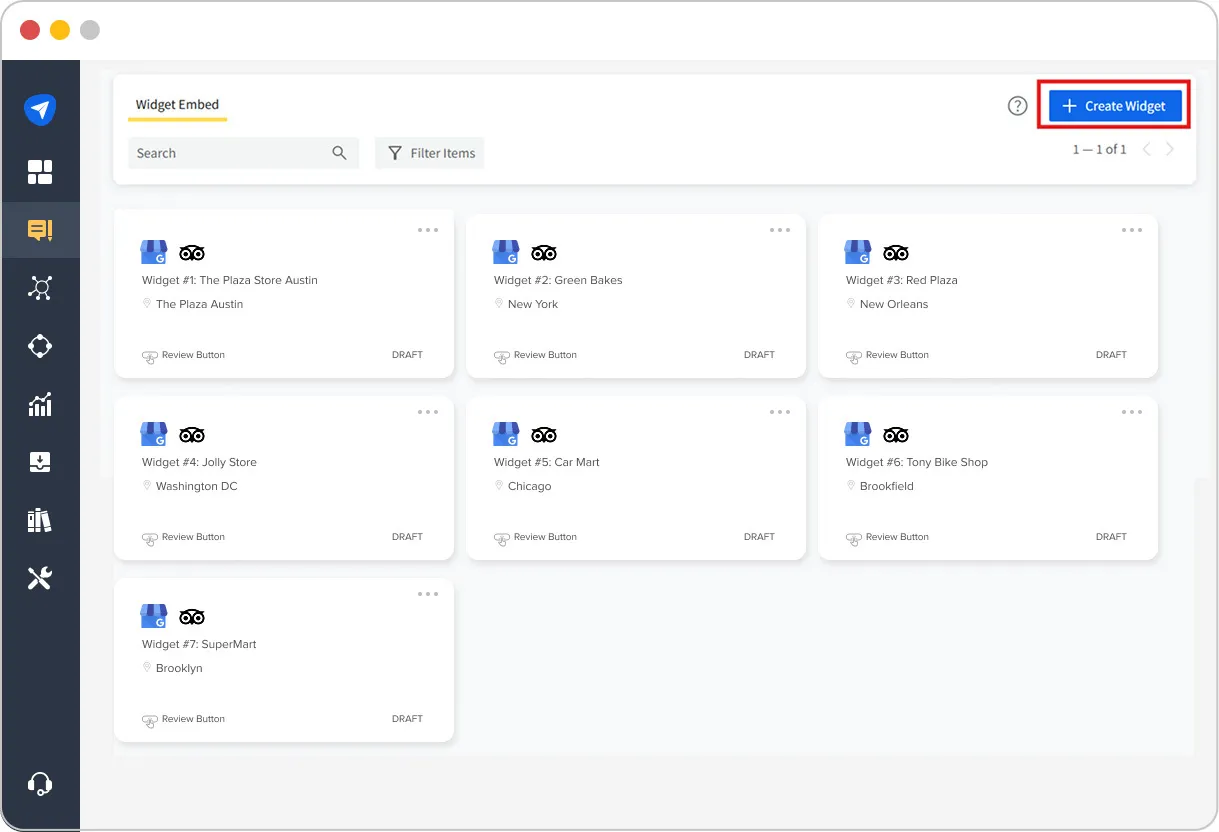Select the reviews chat icon in the sidebar
The width and height of the screenshot is (1219, 832).
(41, 230)
